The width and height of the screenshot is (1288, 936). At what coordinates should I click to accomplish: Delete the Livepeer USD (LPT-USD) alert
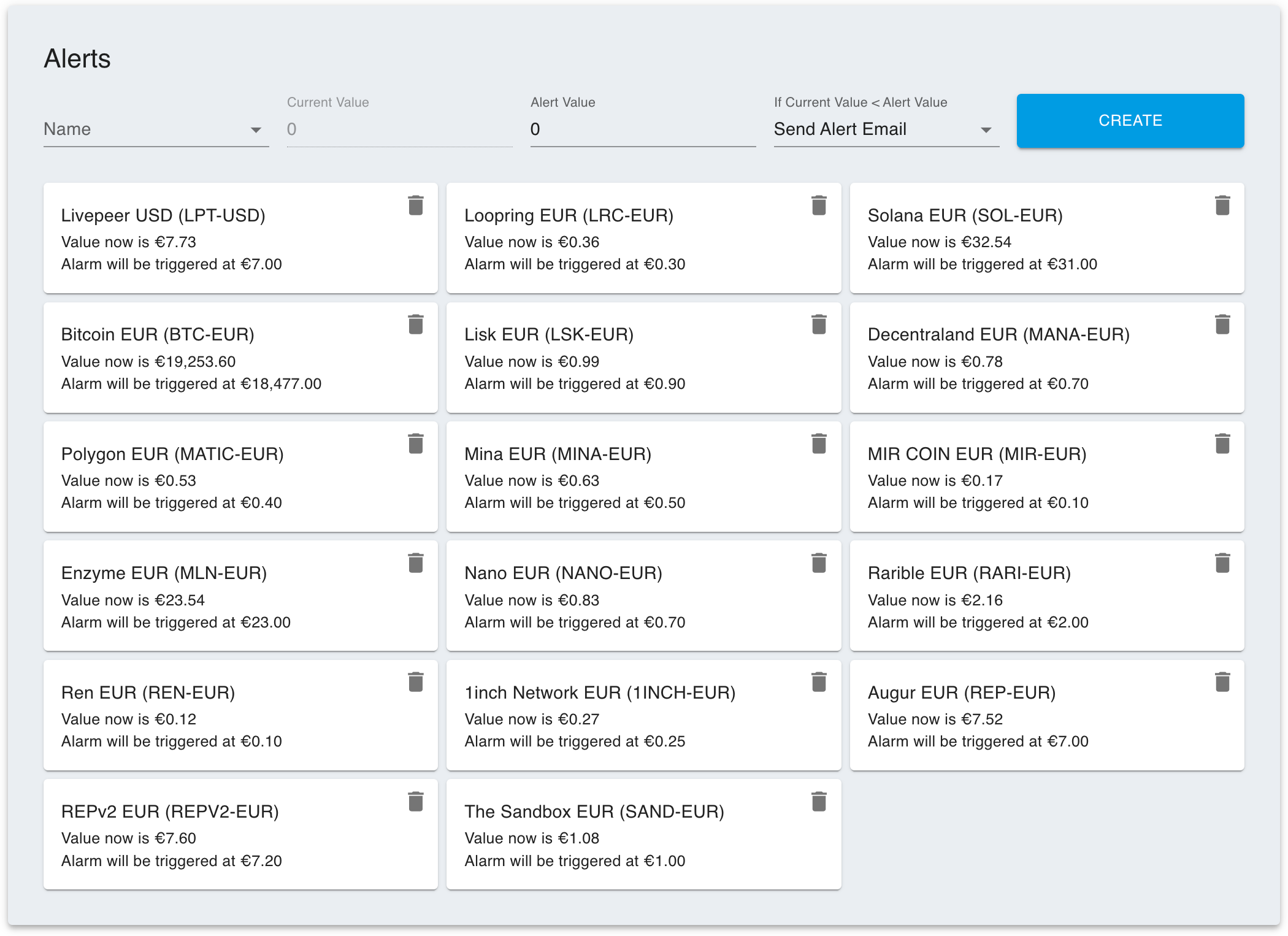(416, 205)
